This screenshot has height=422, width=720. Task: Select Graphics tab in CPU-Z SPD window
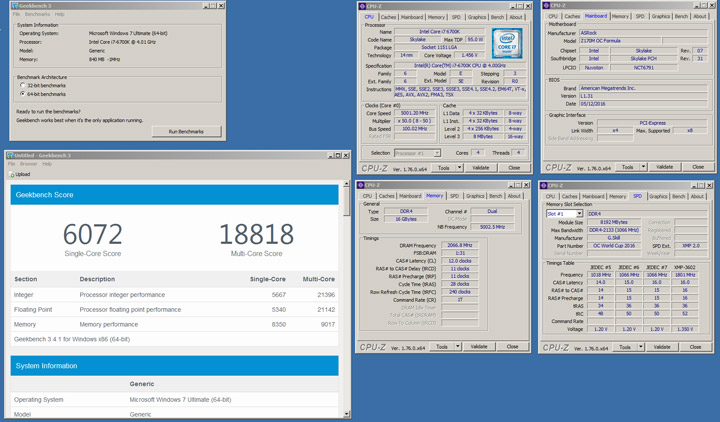tap(658, 197)
